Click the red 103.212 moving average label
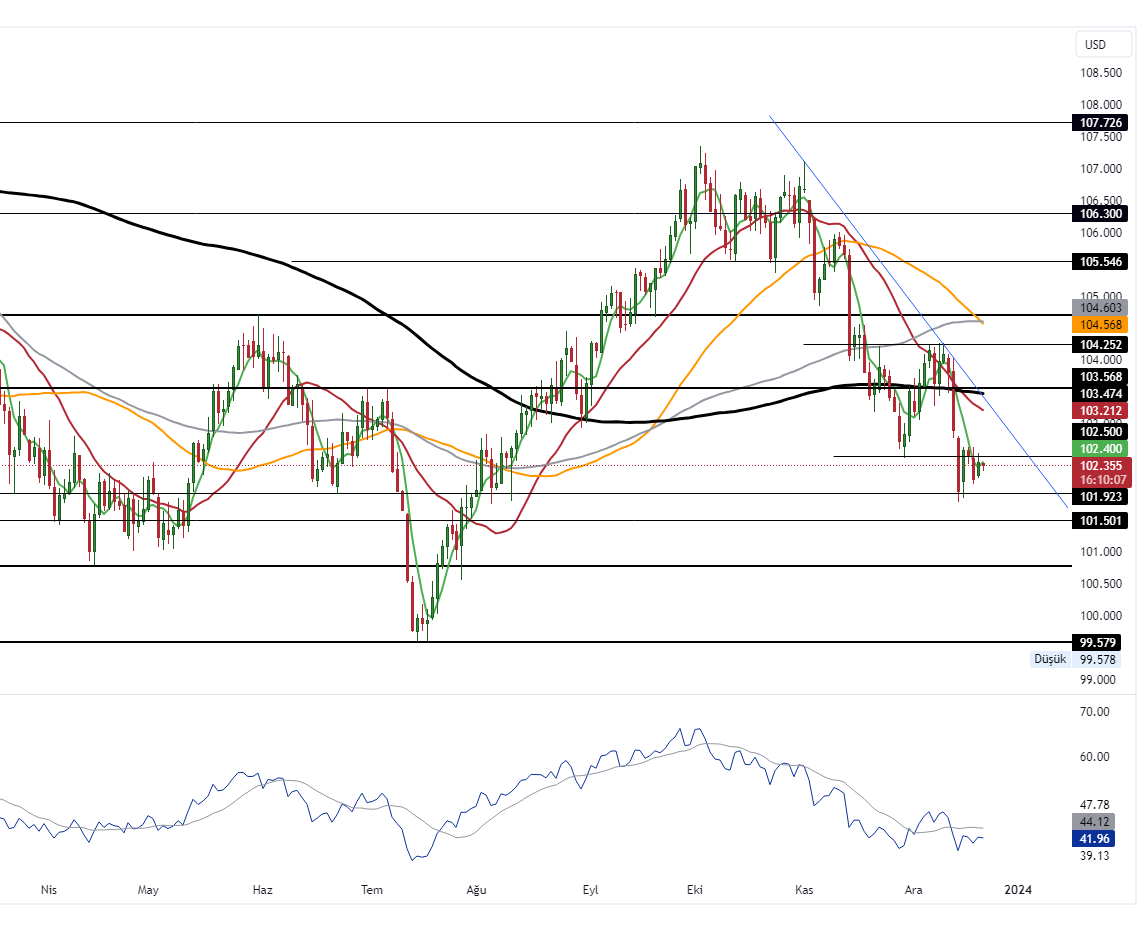Viewport: 1146px width, 939px height. [x=1100, y=411]
